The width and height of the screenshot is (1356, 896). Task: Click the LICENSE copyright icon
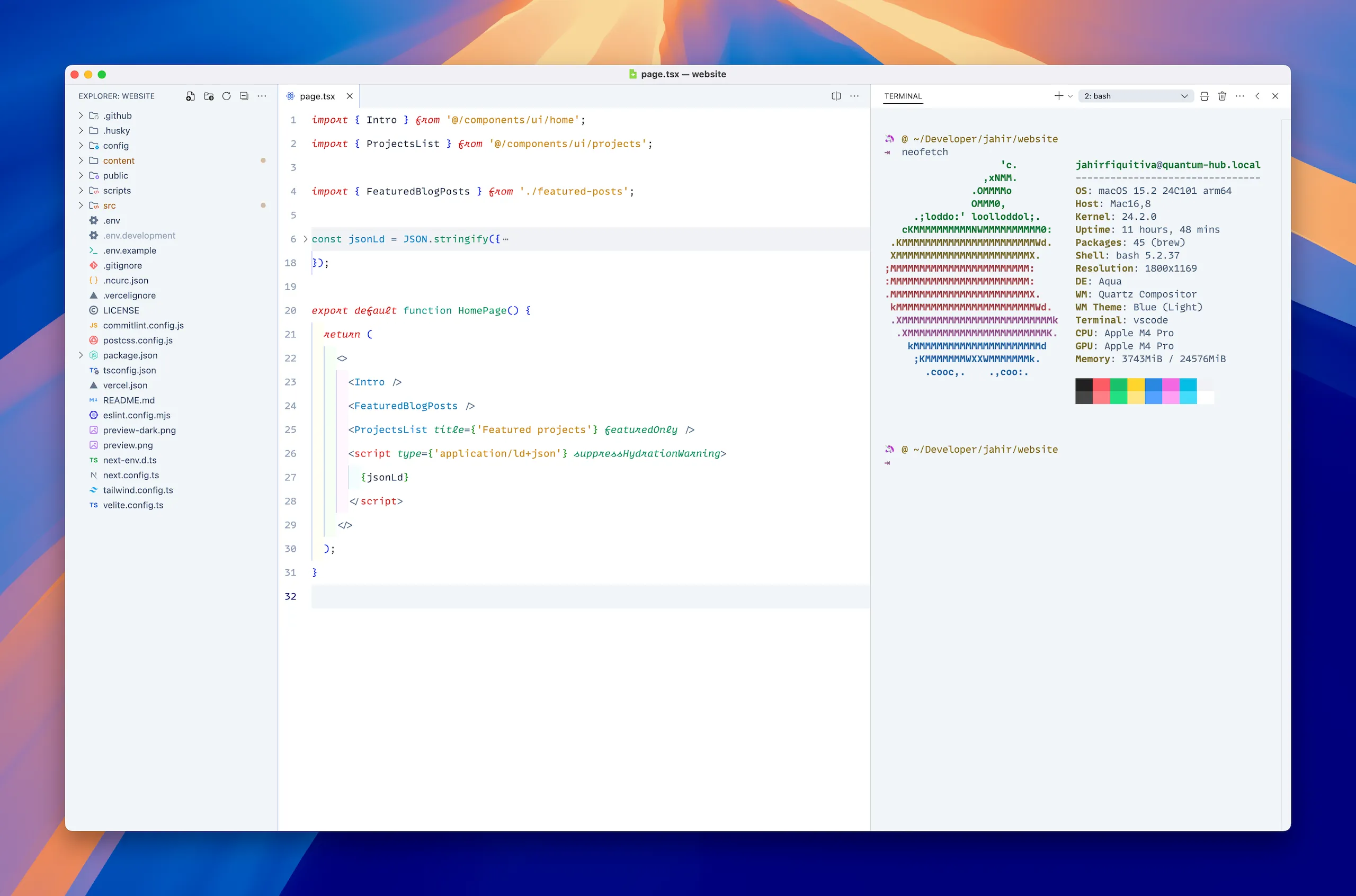94,310
